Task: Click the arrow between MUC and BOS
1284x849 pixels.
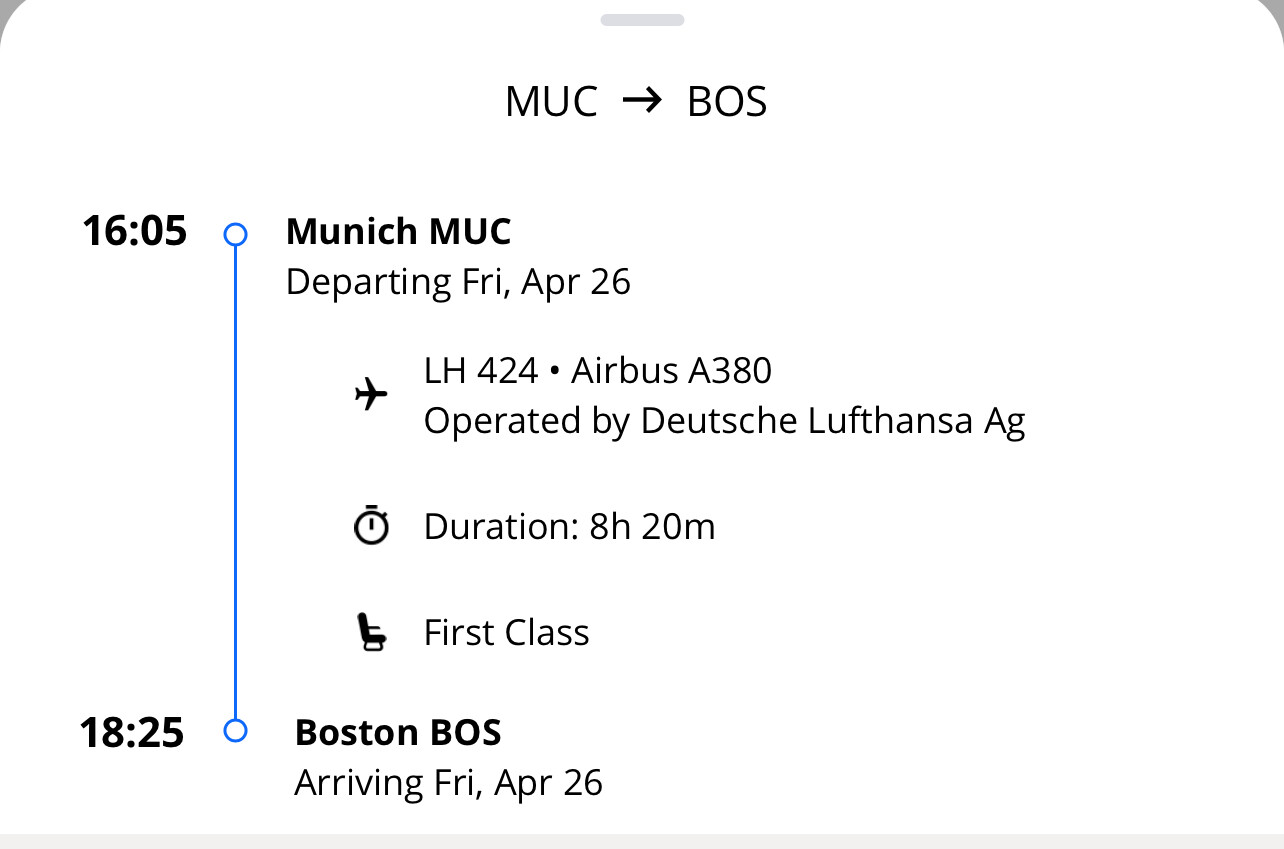Action: pos(642,100)
